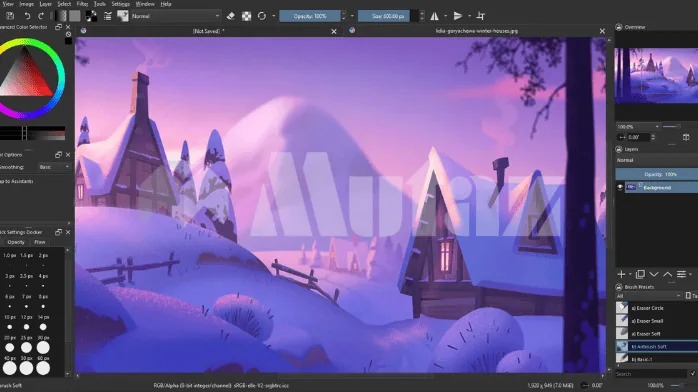
Task: Open the Window menu
Action: (145, 4)
